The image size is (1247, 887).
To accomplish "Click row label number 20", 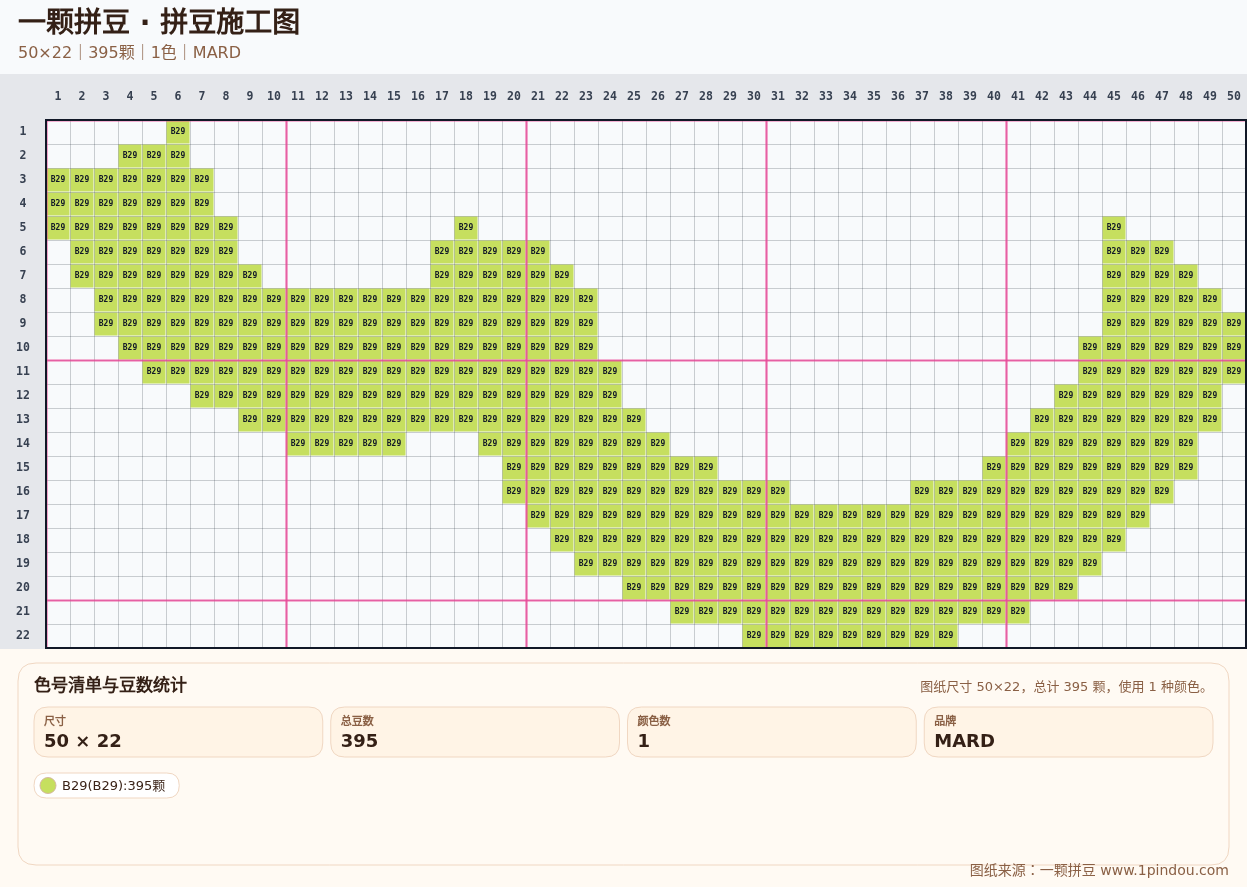I will click(x=23, y=588).
